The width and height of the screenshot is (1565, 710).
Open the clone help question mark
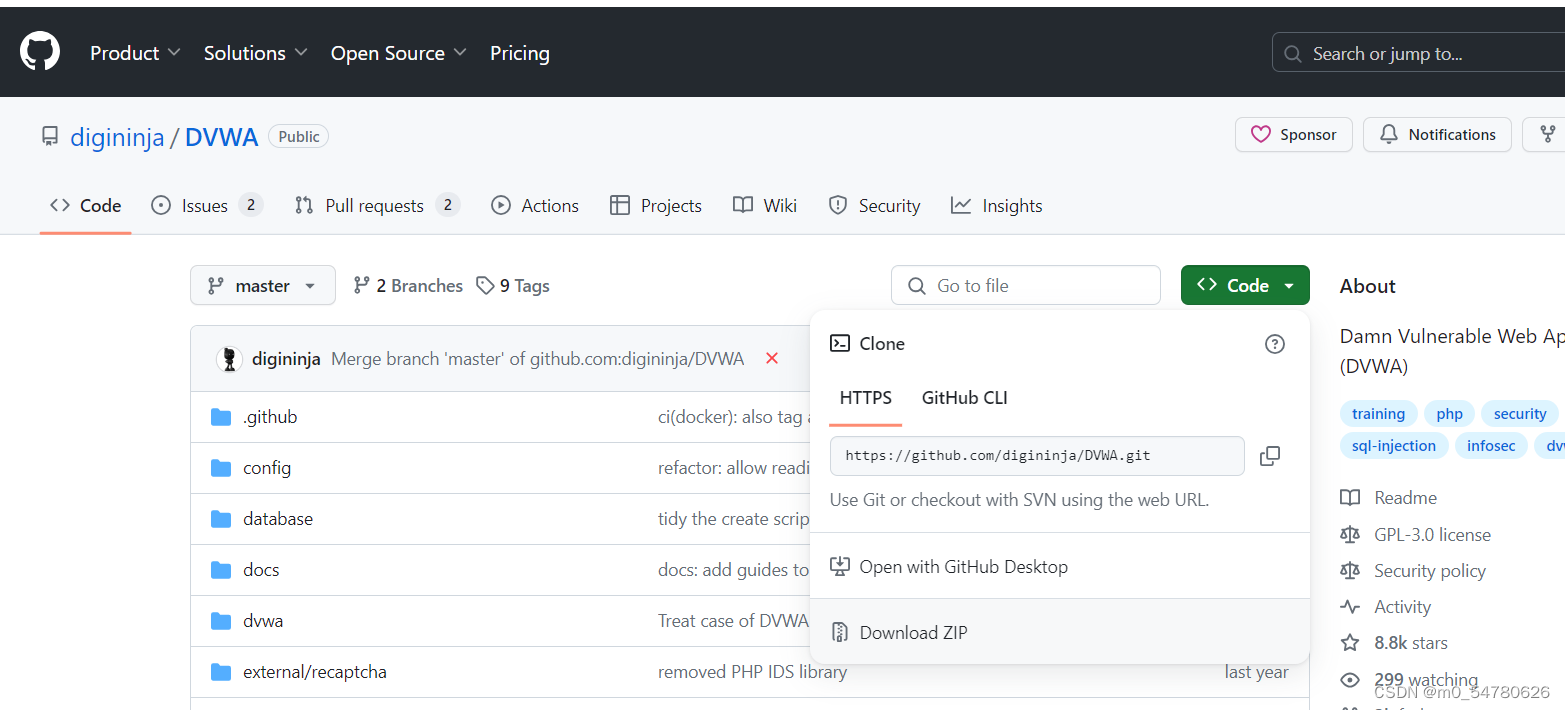(x=1274, y=343)
